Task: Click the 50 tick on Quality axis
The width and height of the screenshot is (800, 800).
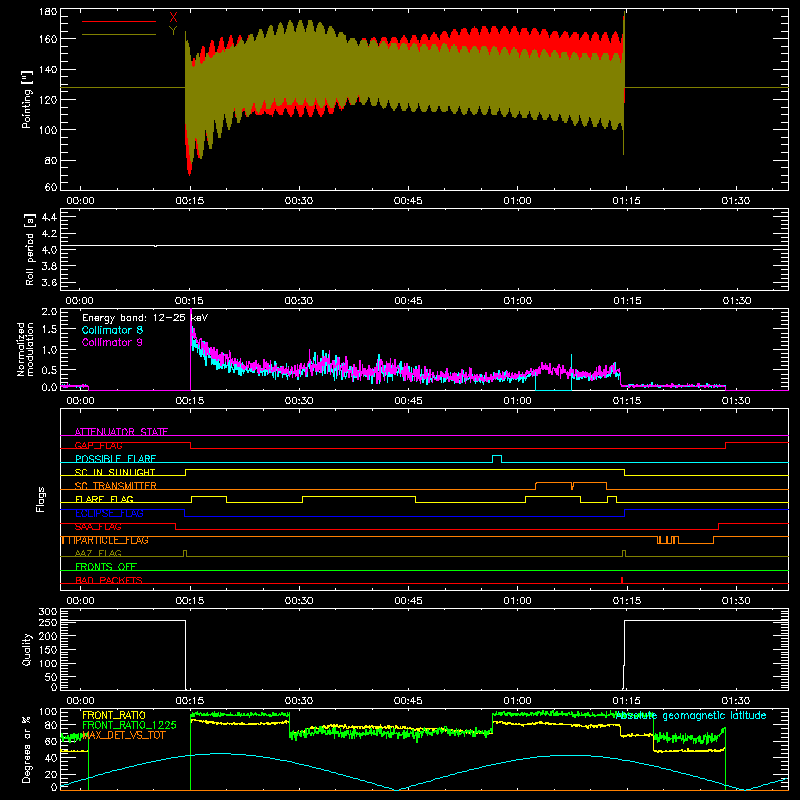Action: click(51, 677)
